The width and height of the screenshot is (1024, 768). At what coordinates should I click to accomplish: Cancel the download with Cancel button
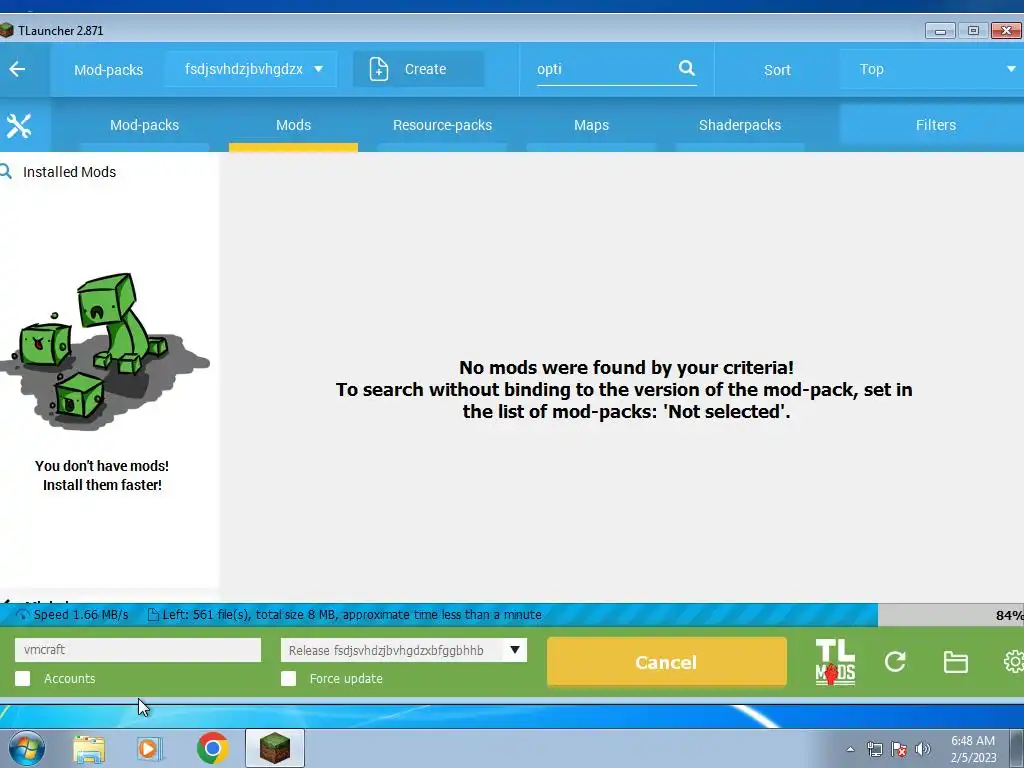pos(666,662)
